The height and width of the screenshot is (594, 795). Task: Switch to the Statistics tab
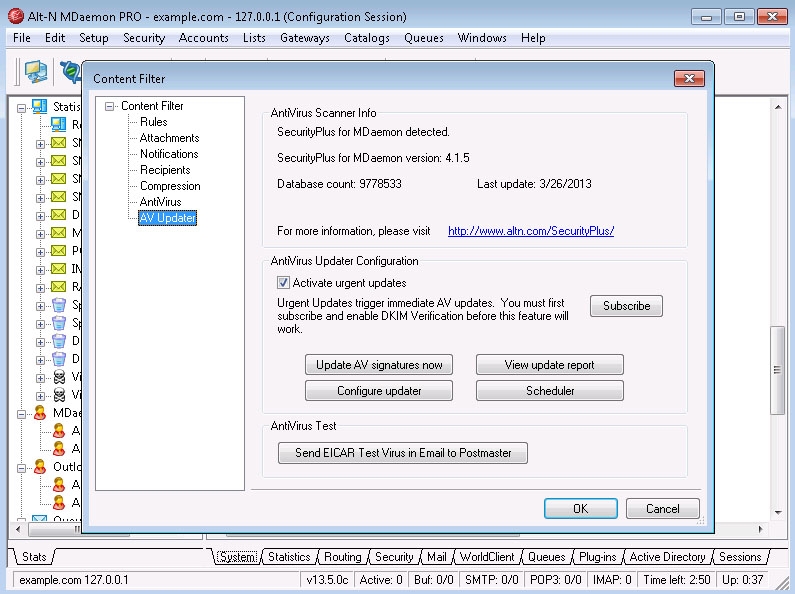289,557
